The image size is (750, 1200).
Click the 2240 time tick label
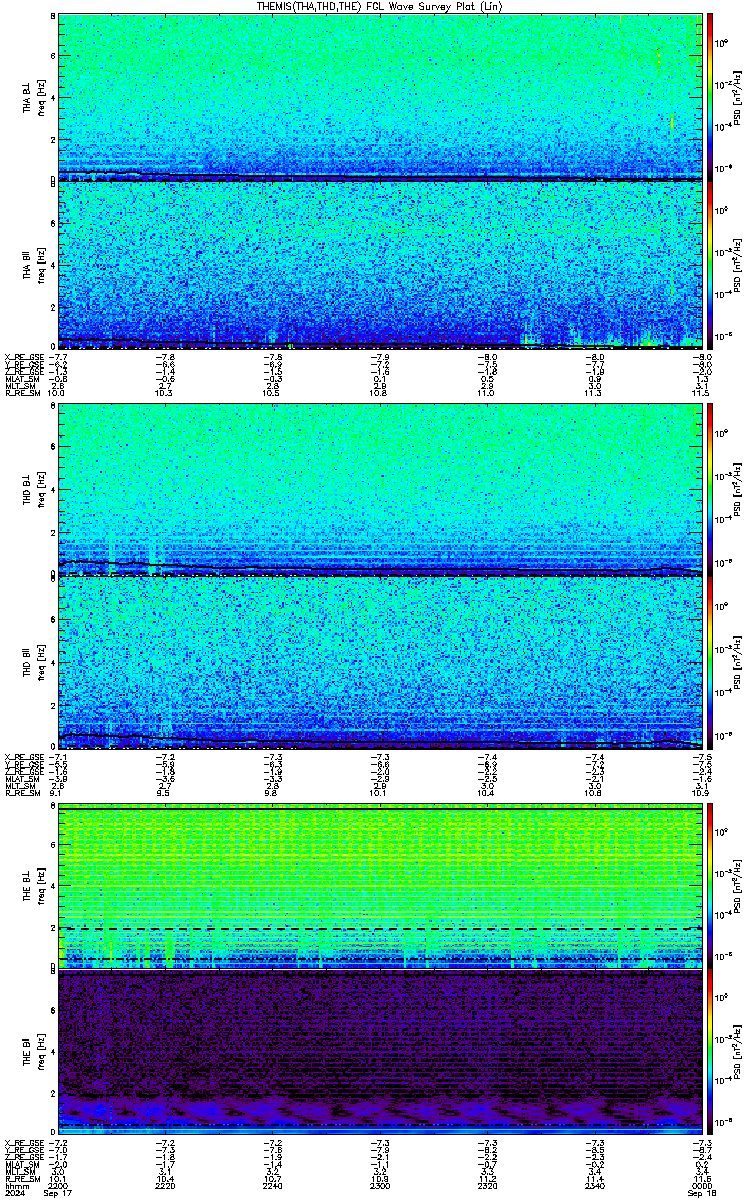(x=272, y=1185)
